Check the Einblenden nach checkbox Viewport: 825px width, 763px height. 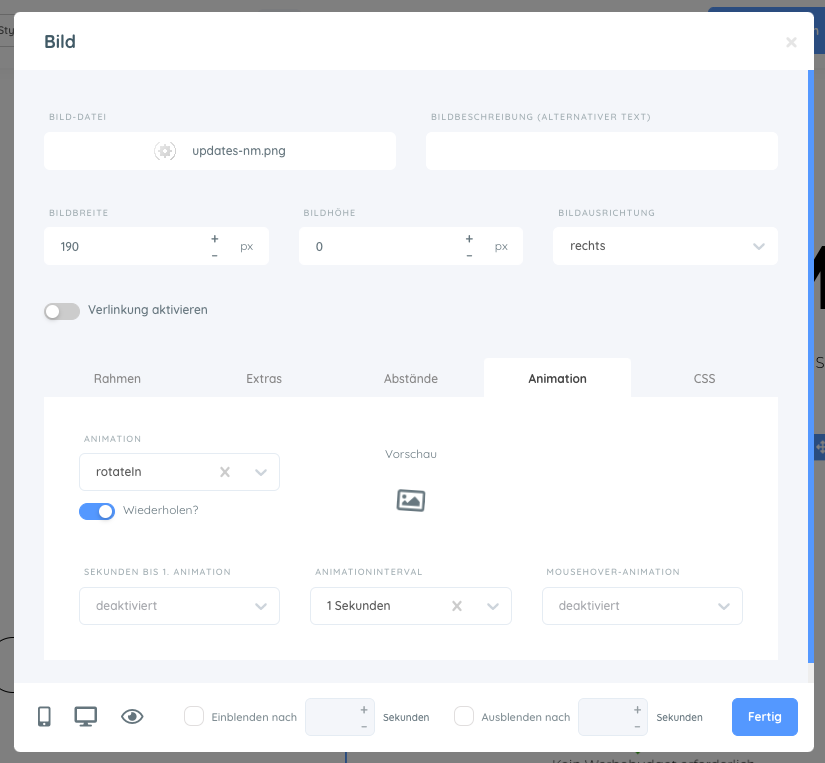coord(194,716)
